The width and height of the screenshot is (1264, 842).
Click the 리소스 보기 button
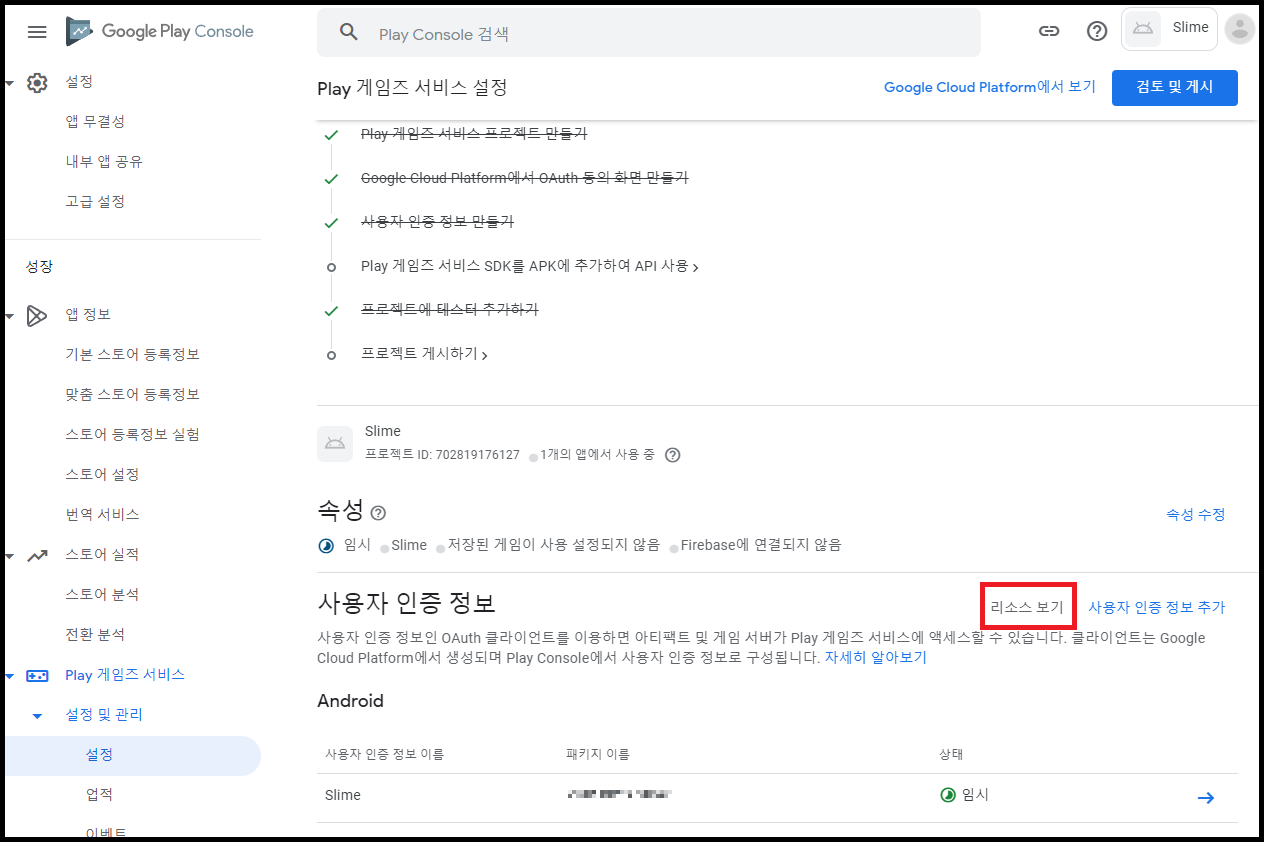[1027, 607]
